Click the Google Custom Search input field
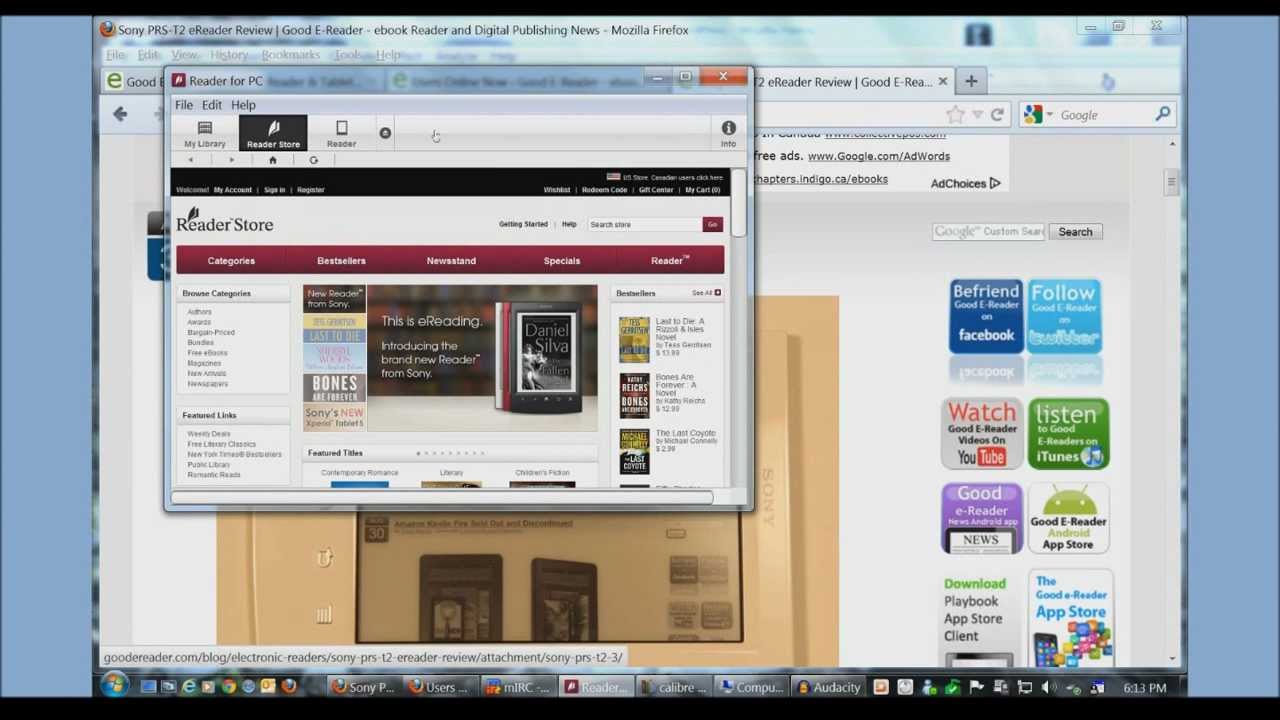The width and height of the screenshot is (1280, 720). (x=988, y=232)
